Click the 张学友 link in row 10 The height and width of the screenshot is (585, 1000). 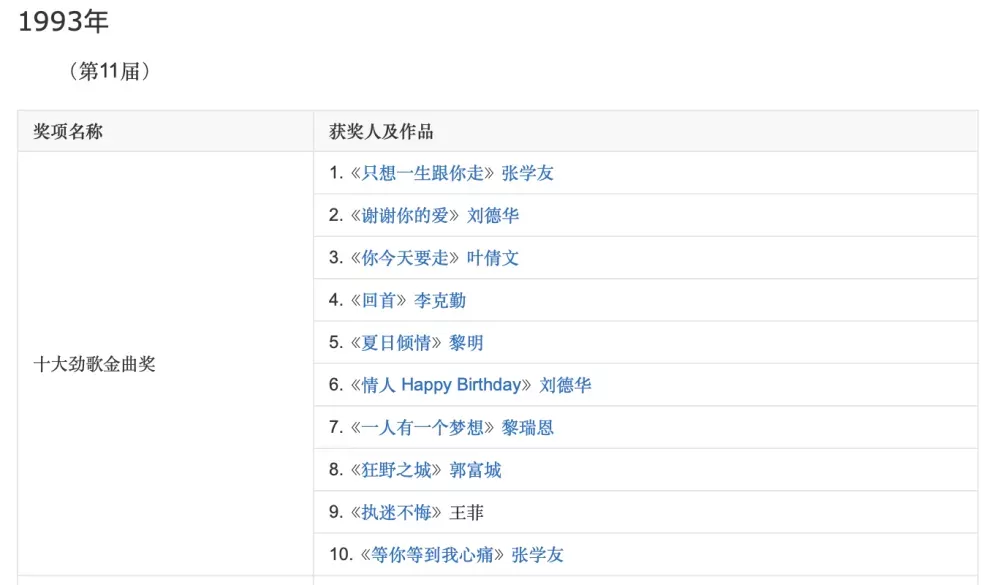[x=538, y=554]
